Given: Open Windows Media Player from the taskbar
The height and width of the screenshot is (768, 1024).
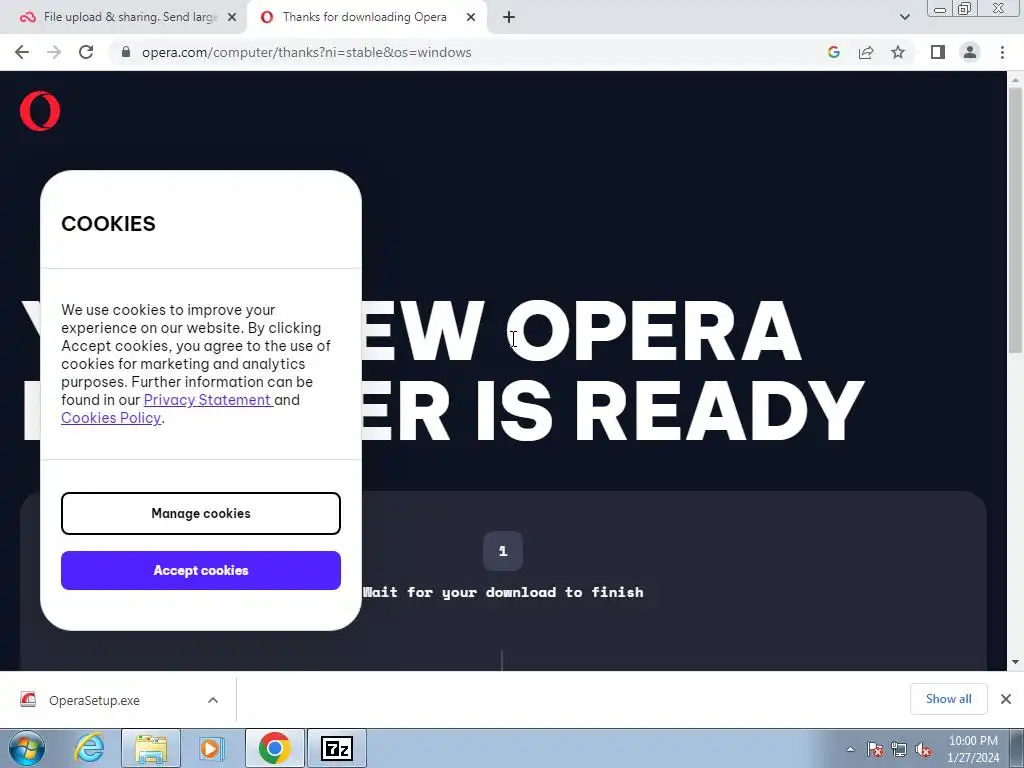Looking at the screenshot, I should coord(210,748).
